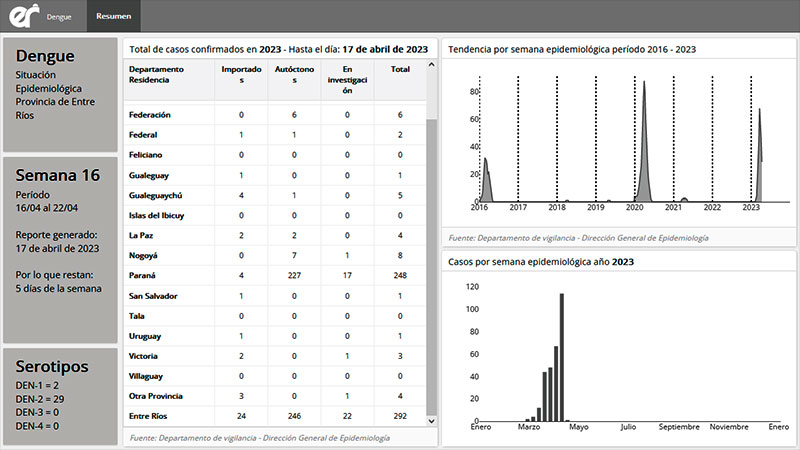The height and width of the screenshot is (450, 800).
Task: Click the Departamento Residencia column header
Action: click(x=156, y=75)
